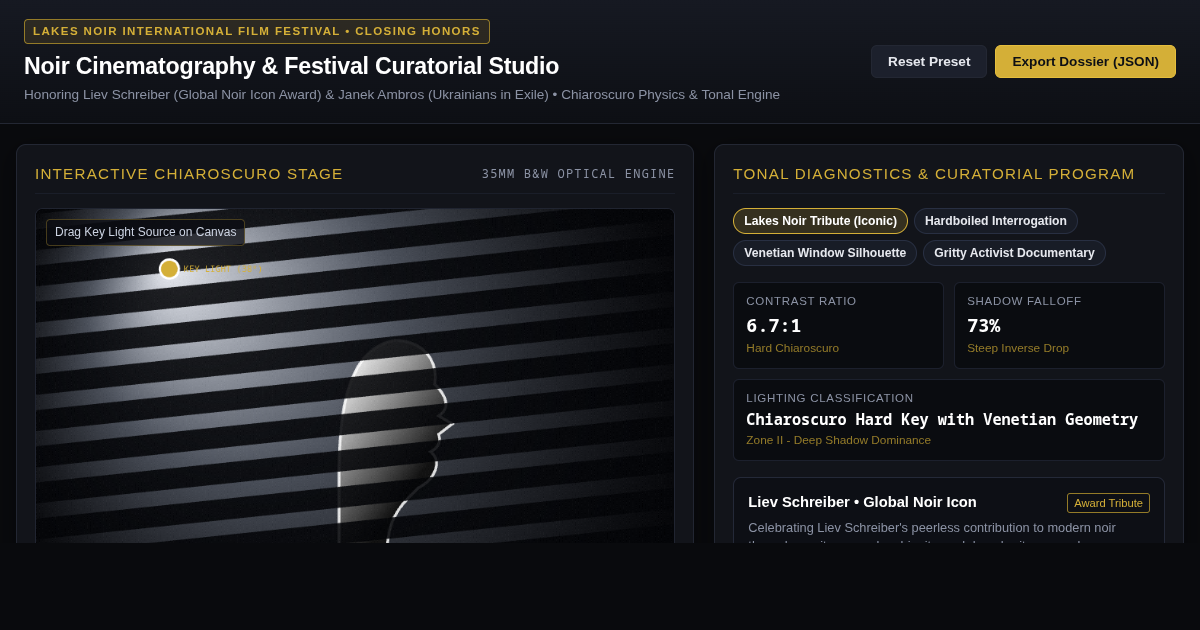Screen dimensions: 1200x630
Task: Click Chiaroscuro Hard Key with Venetian Geometry text
Action: pyautogui.click(x=942, y=419)
